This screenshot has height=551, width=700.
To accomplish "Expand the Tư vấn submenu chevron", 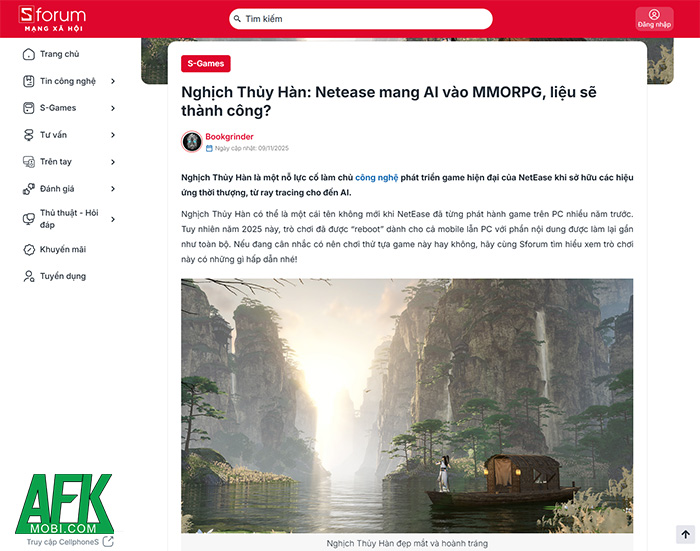I will click(x=113, y=135).
